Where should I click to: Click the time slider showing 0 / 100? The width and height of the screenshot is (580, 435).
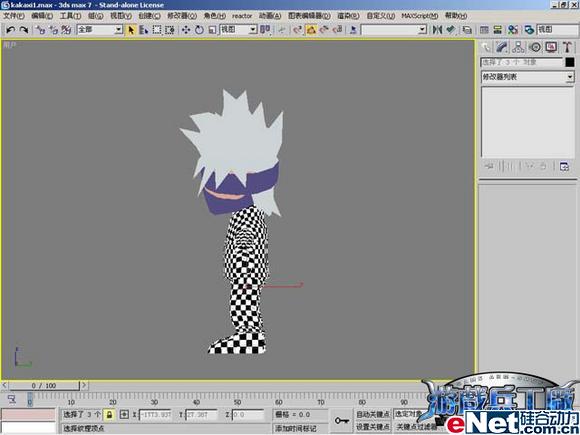44,386
